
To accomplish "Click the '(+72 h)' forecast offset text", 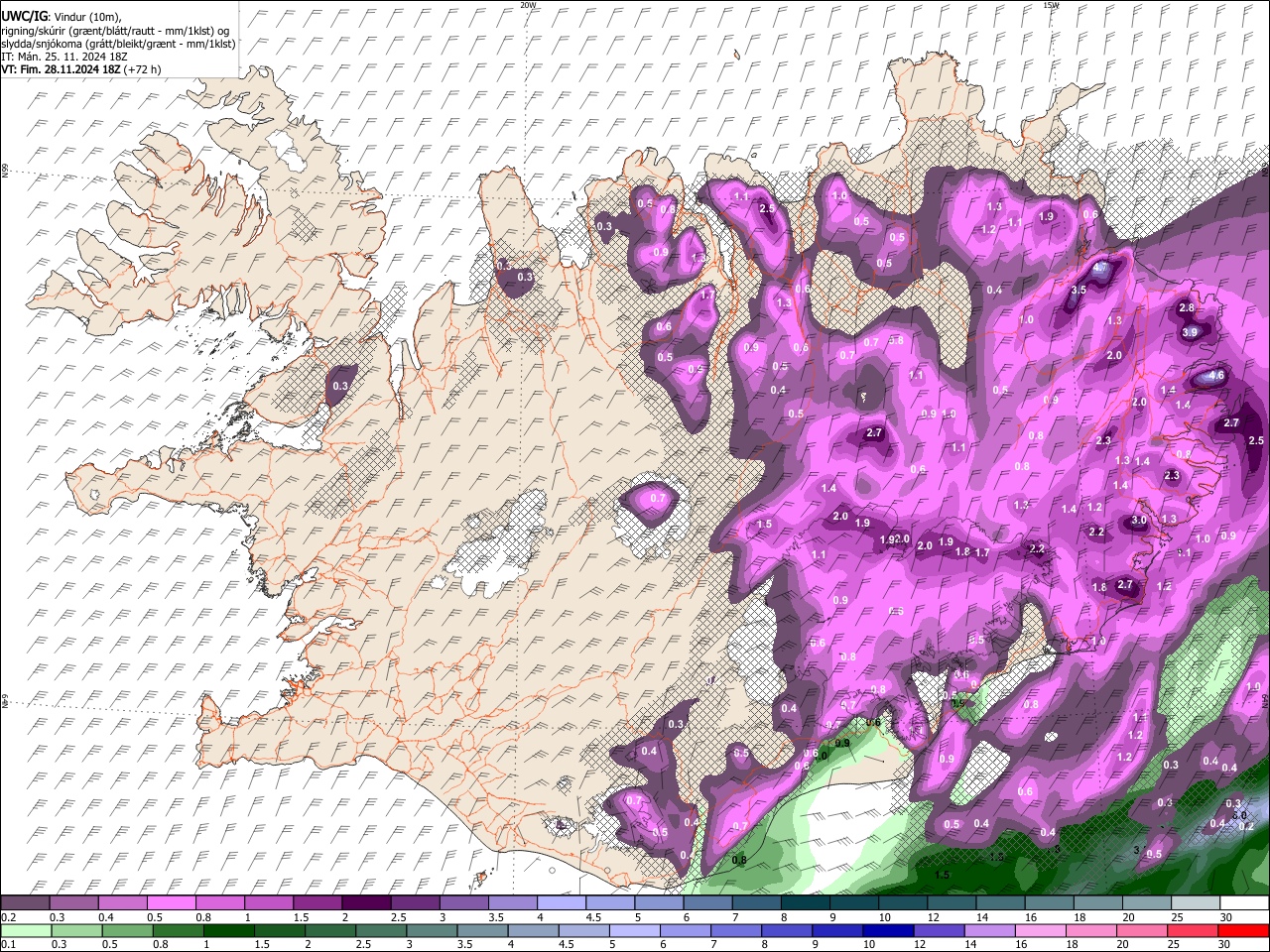I will pos(143,69).
